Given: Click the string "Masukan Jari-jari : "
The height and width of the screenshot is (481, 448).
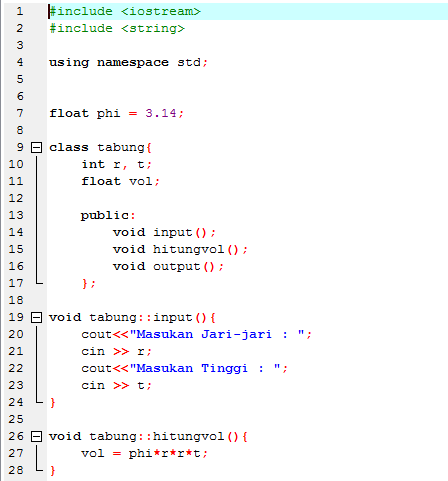Looking at the screenshot, I should pyautogui.click(x=217, y=334).
